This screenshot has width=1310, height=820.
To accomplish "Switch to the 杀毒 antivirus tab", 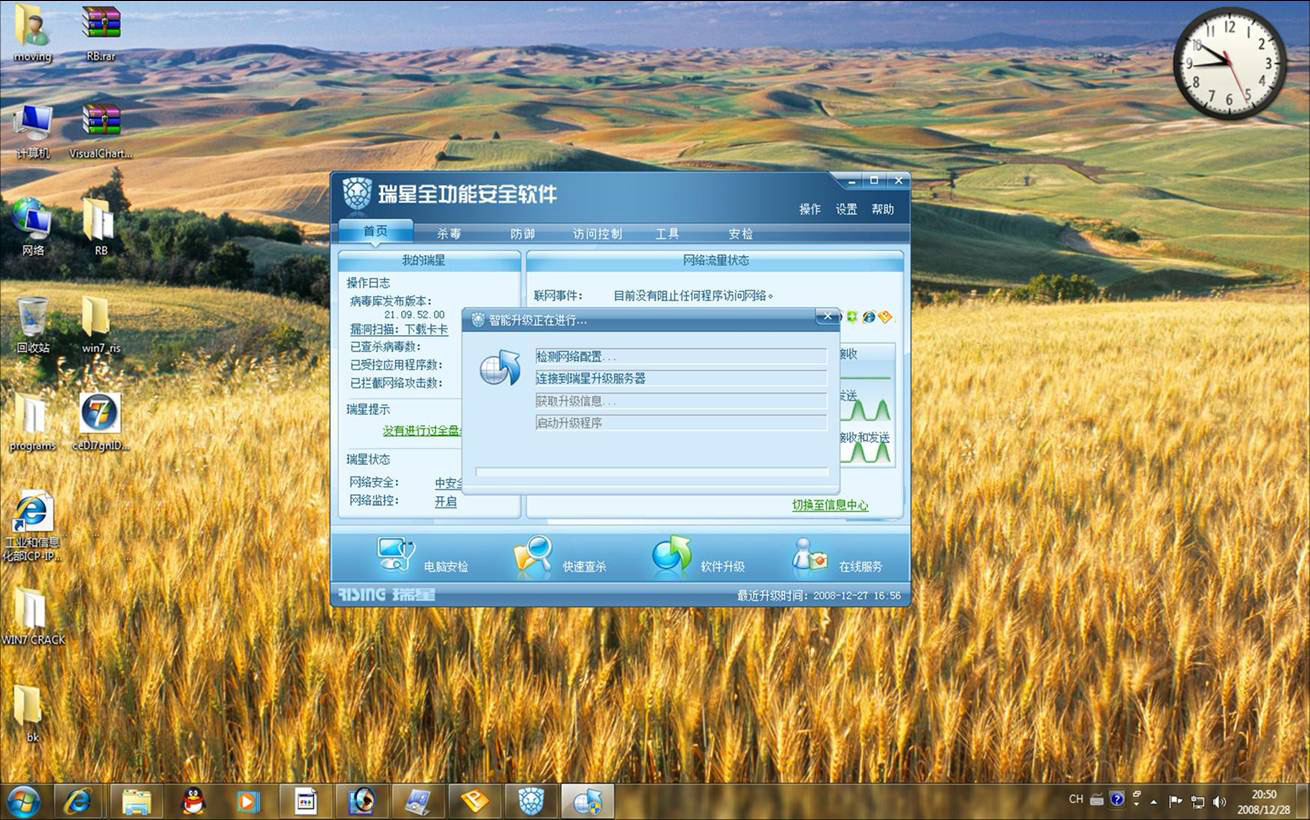I will pos(449,233).
